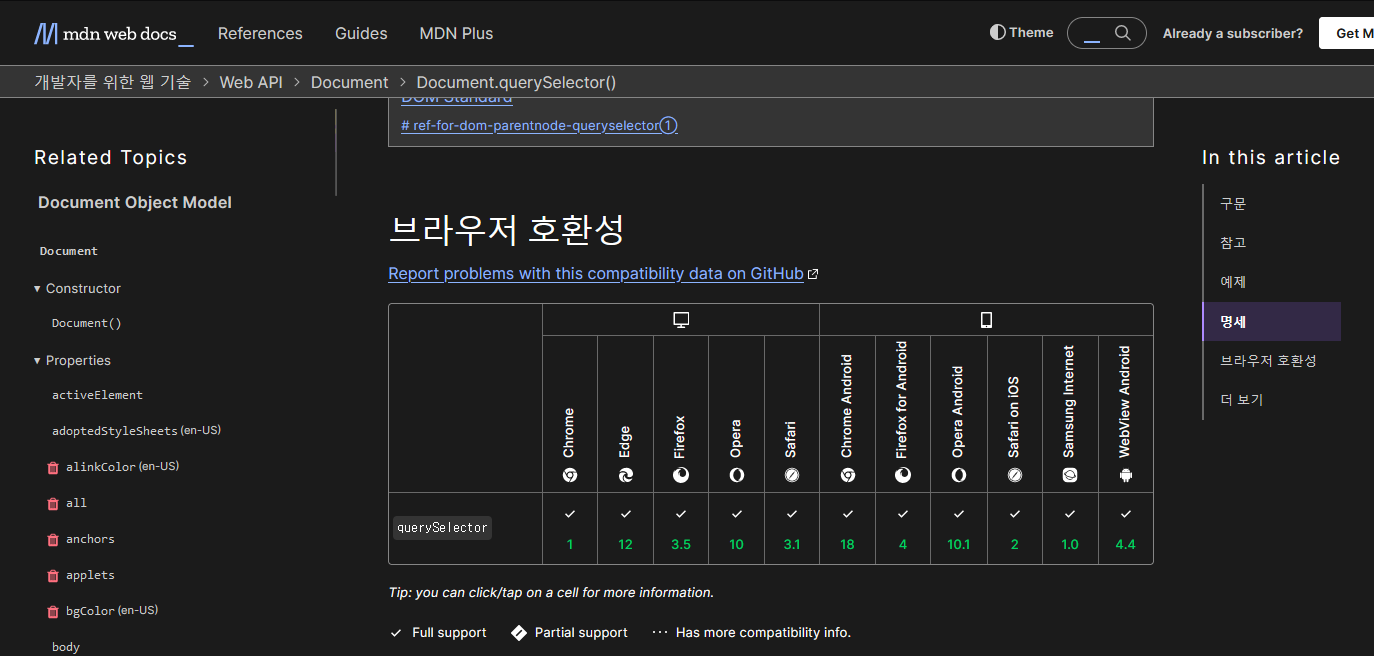Toggle the Theme switcher
Screen dimensions: 1374x656
pos(1021,33)
